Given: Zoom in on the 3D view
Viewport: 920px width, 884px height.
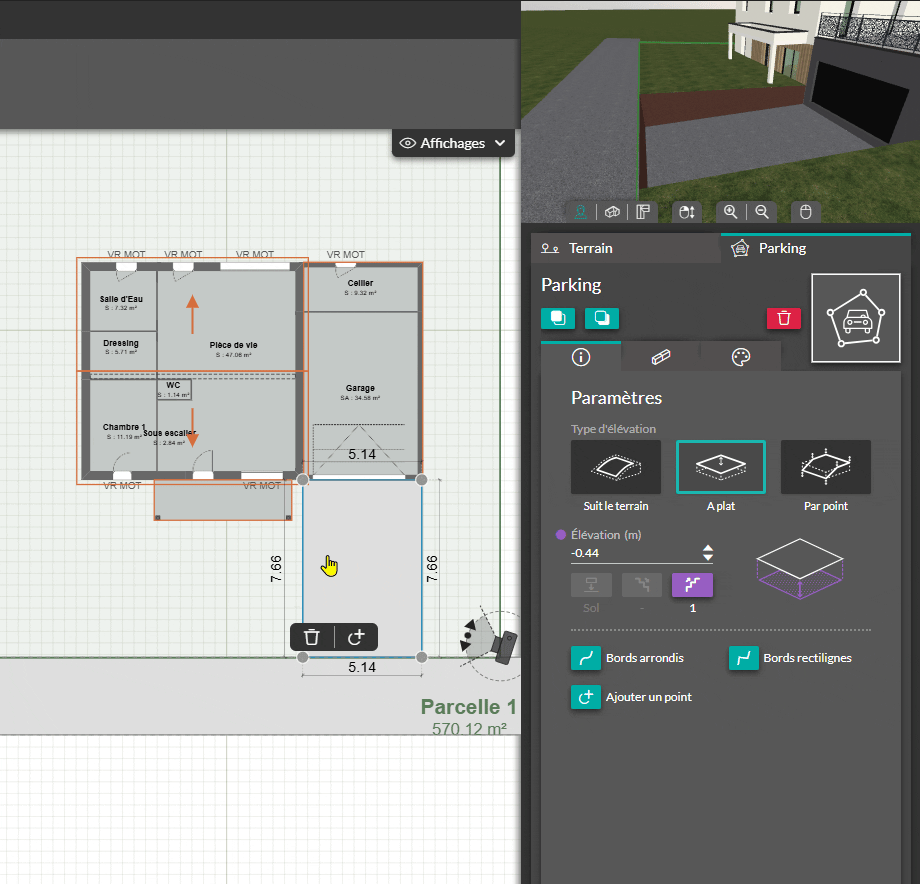Looking at the screenshot, I should pos(730,212).
